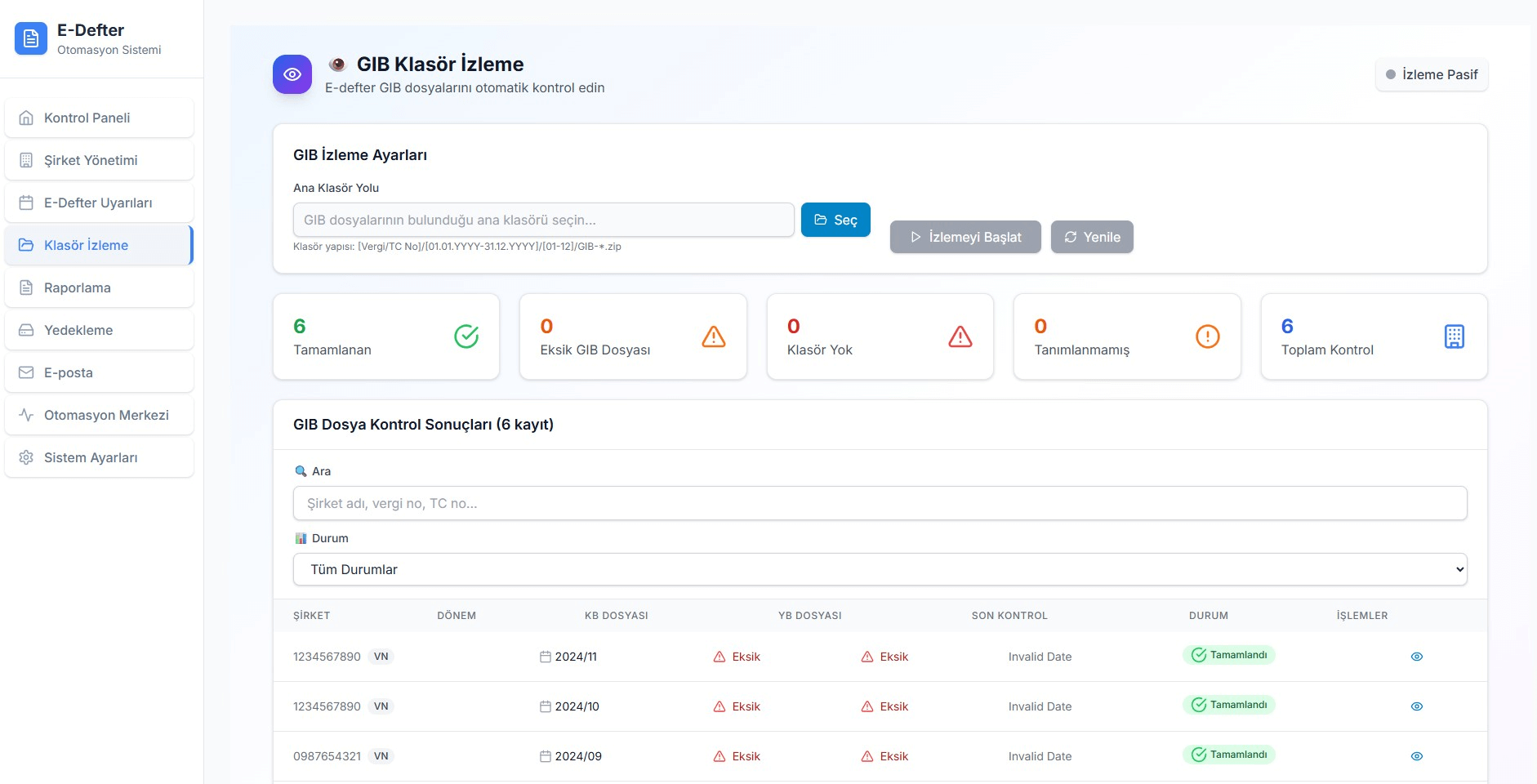The width and height of the screenshot is (1537, 784).
Task: Click the green checkmark icon on Tamamlanan card
Action: tap(466, 336)
